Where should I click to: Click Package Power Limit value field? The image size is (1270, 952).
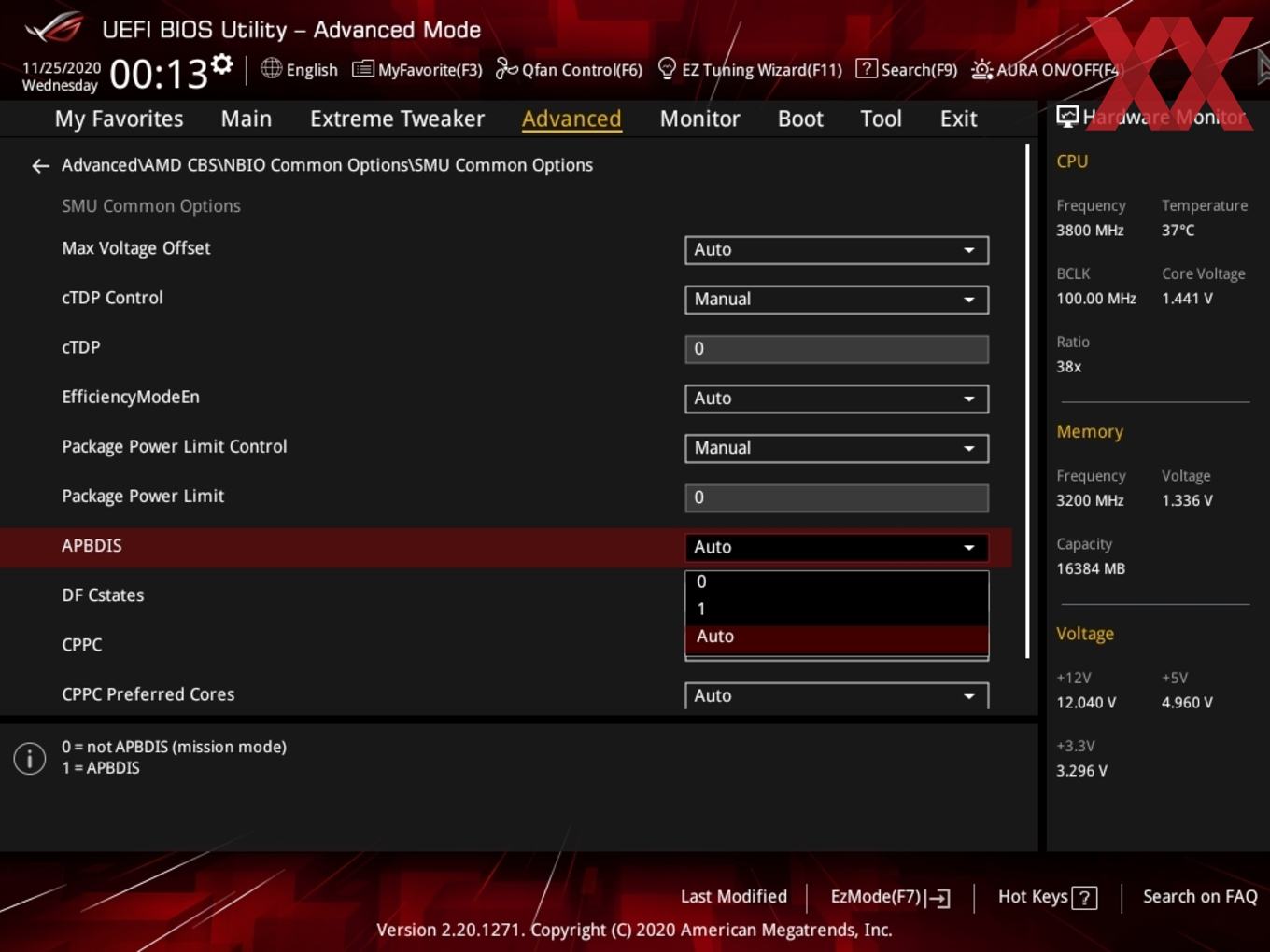coord(837,497)
